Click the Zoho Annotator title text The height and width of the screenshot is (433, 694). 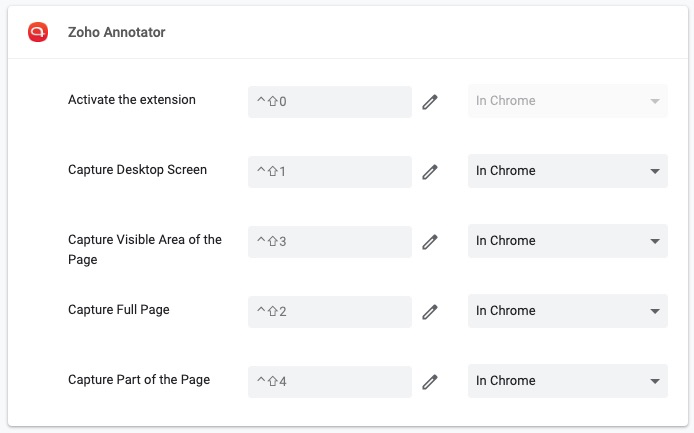tap(116, 32)
